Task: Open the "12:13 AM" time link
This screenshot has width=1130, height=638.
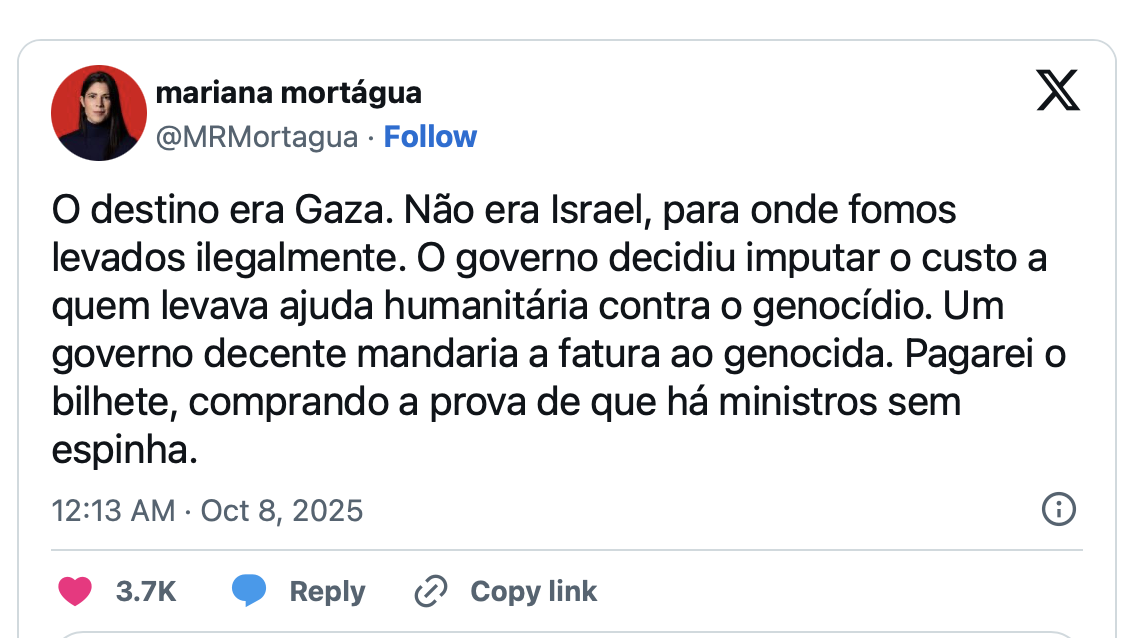Action: pyautogui.click(x=113, y=511)
